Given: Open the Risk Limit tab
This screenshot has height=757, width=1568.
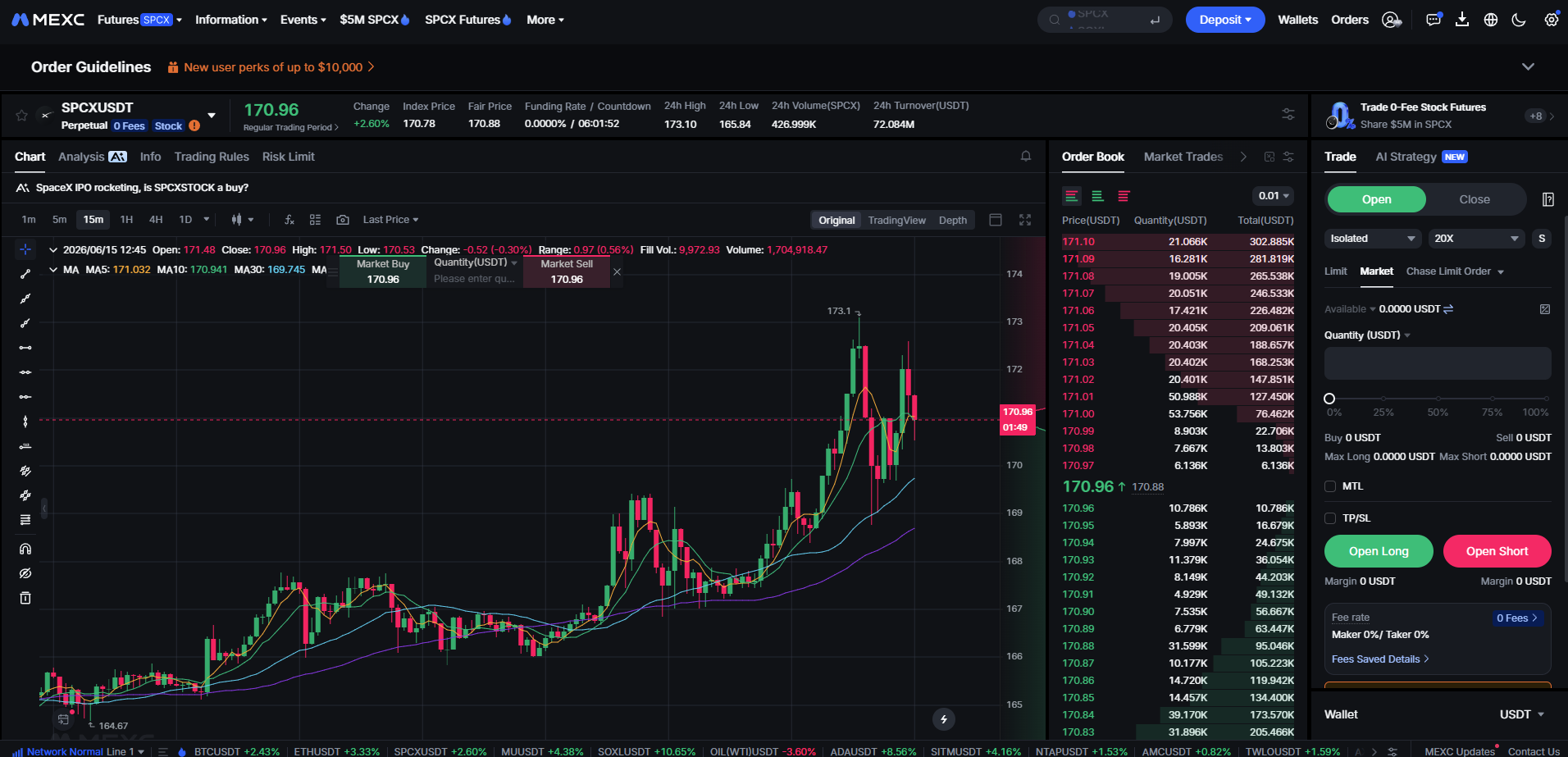Looking at the screenshot, I should [289, 157].
